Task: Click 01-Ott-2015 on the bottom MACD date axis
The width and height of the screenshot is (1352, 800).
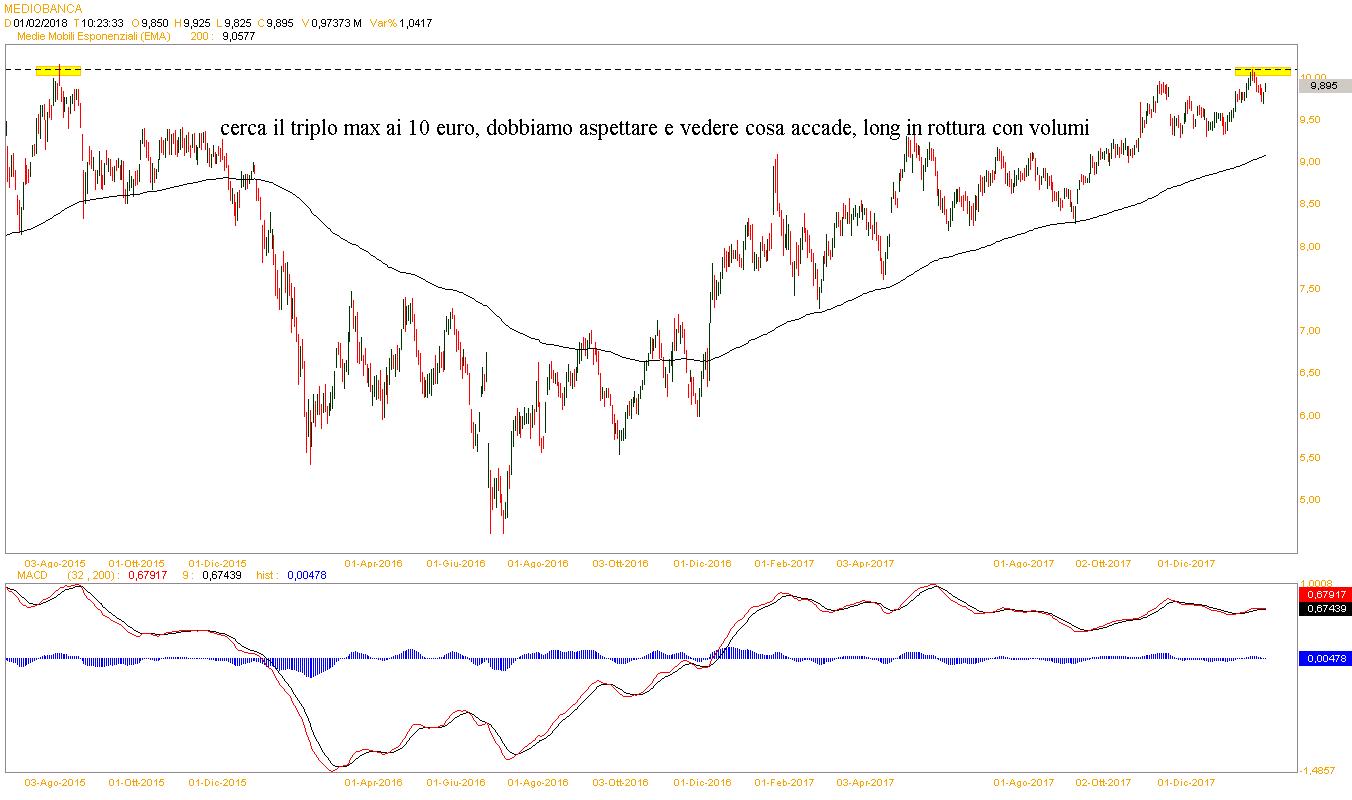Action: pyautogui.click(x=137, y=782)
